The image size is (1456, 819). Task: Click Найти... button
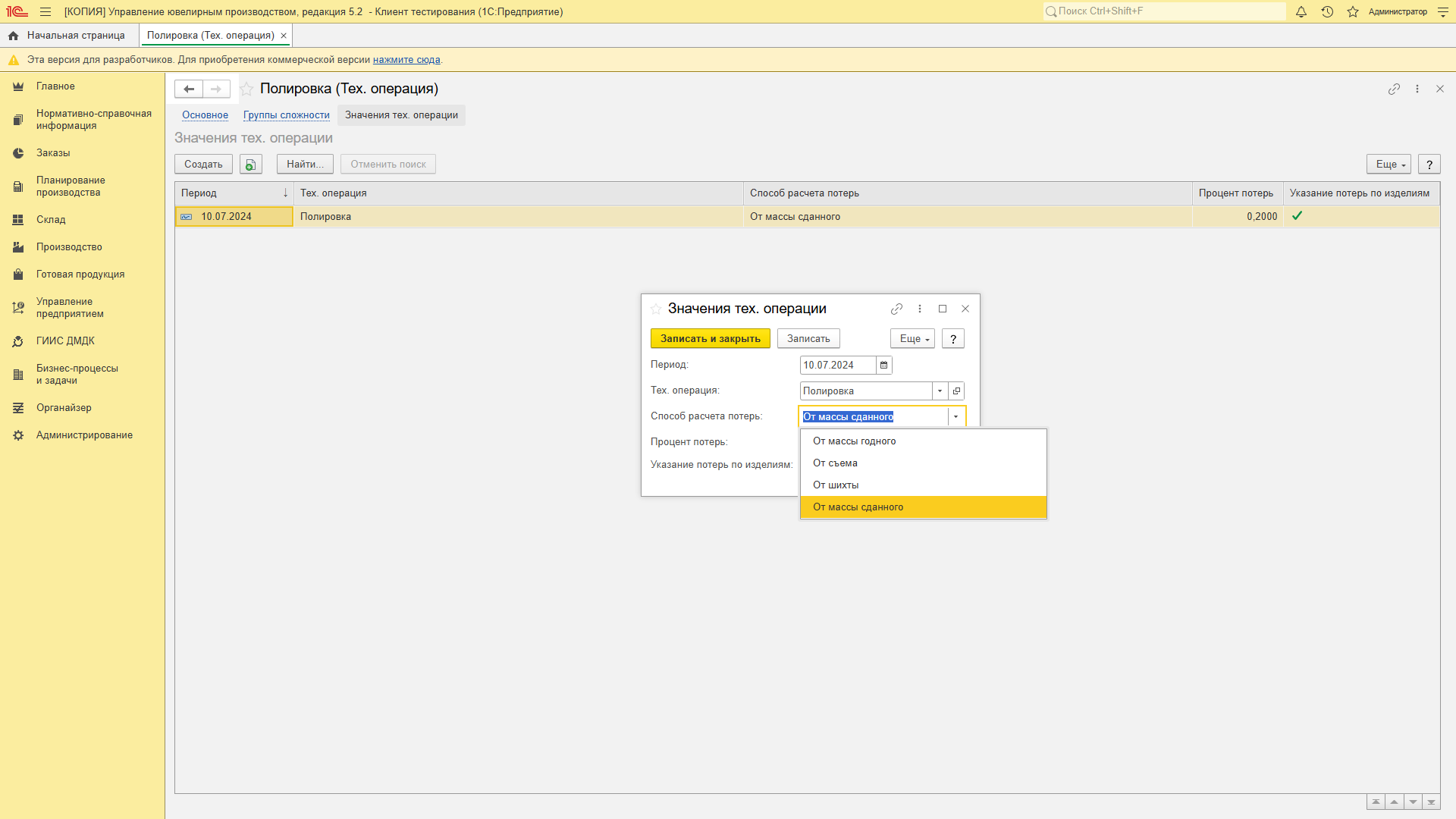click(x=305, y=165)
